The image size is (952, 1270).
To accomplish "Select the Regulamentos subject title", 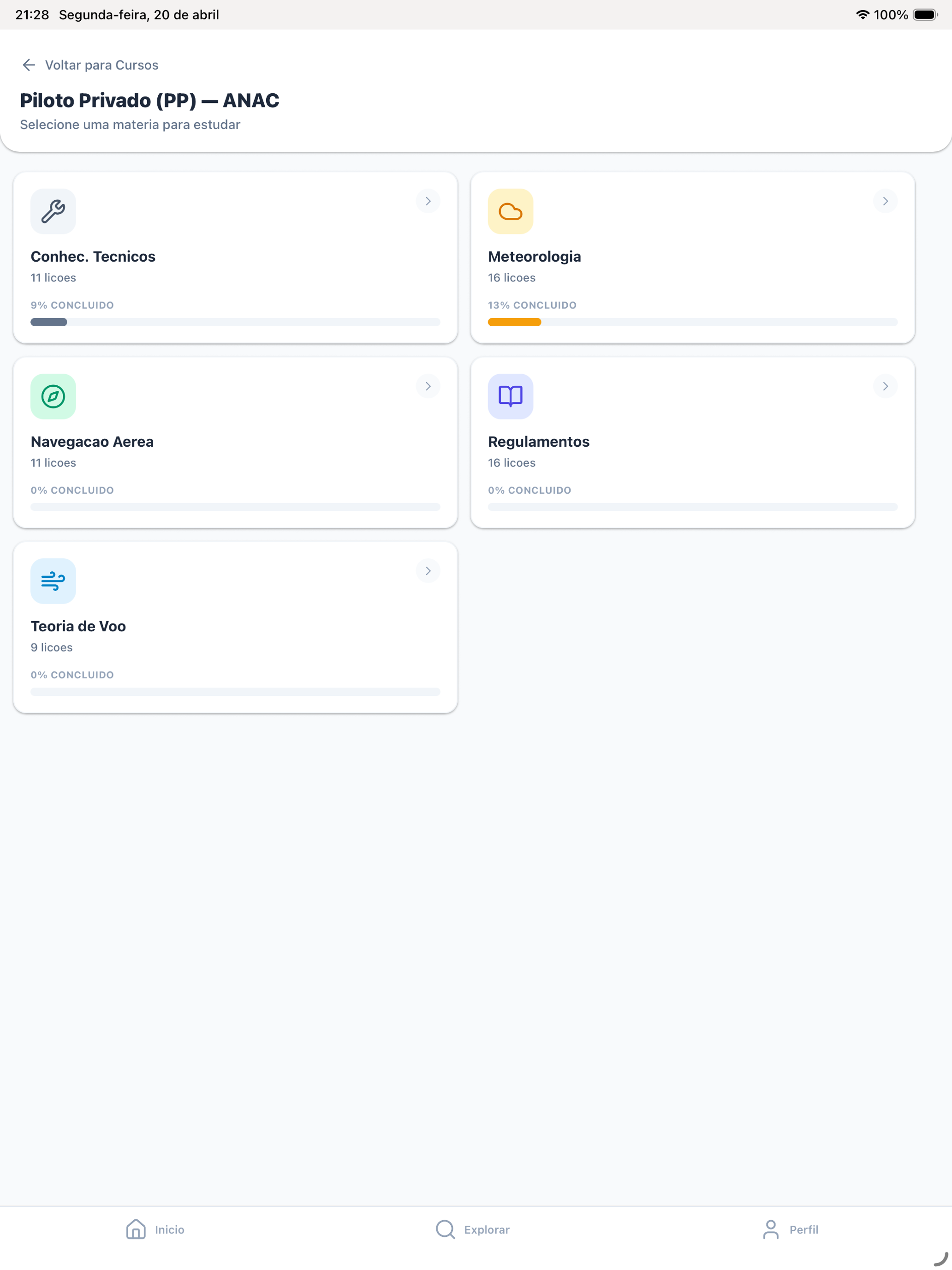I will click(538, 442).
